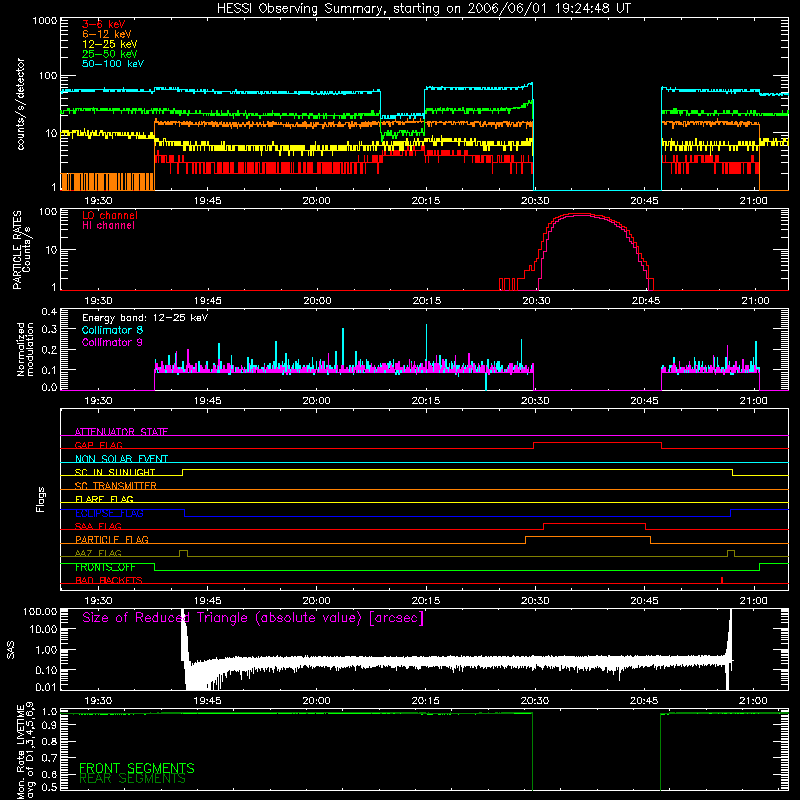Click the BAD PACKETS flag label
This screenshot has width=800, height=800.
click(x=109, y=580)
